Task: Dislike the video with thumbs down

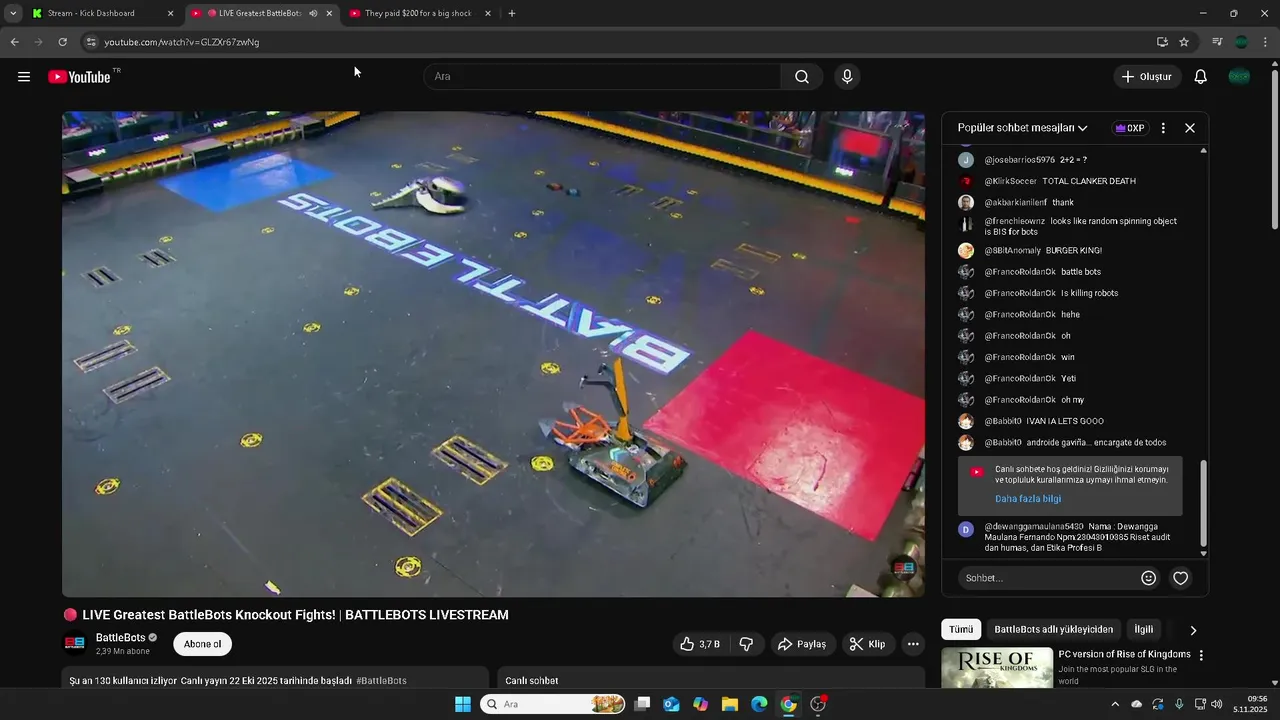Action: coord(746,644)
